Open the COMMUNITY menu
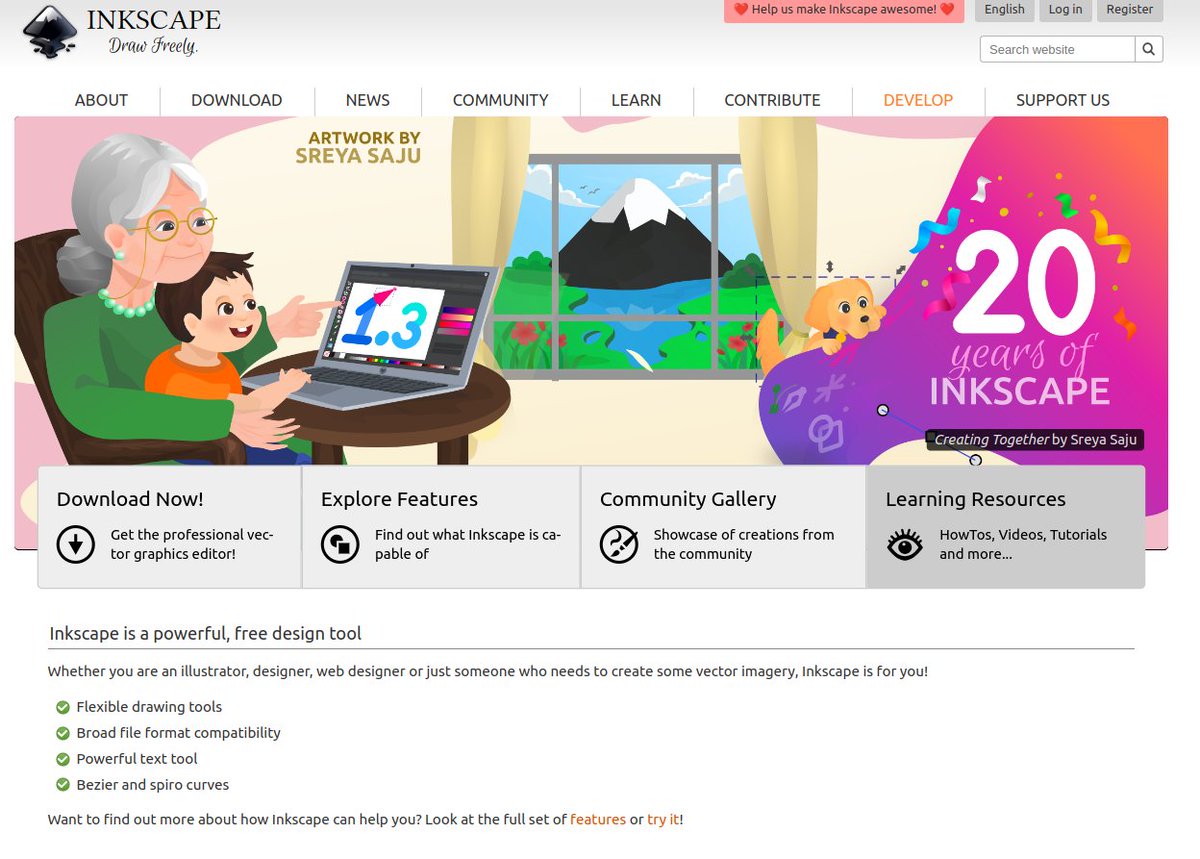The width and height of the screenshot is (1200, 859). coord(500,100)
